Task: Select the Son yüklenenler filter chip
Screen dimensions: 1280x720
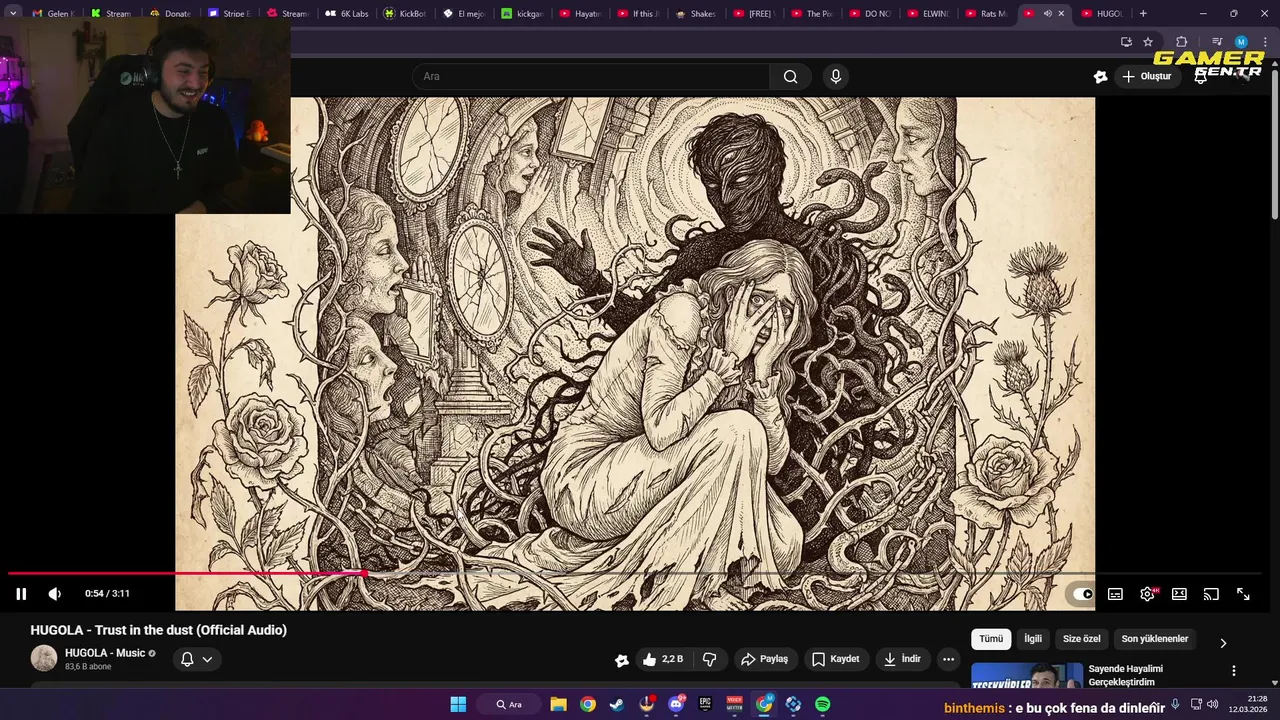Action: [1155, 639]
